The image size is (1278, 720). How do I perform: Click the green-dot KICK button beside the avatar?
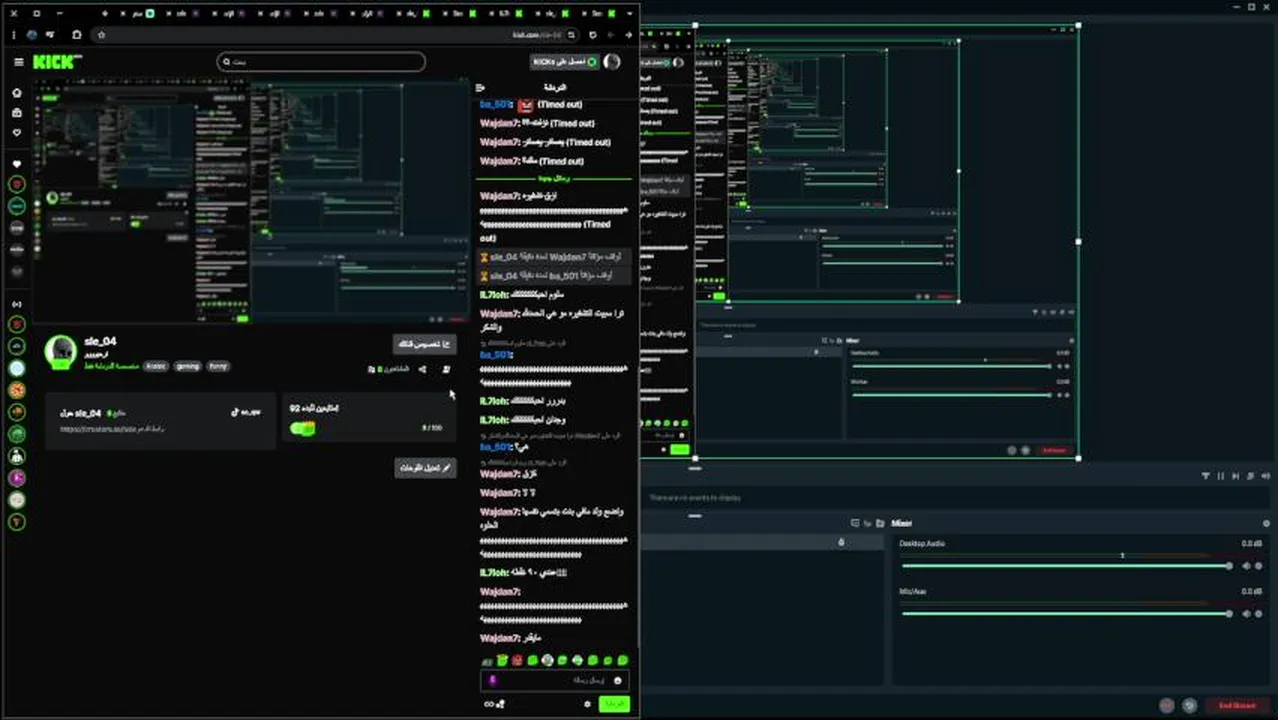(564, 62)
